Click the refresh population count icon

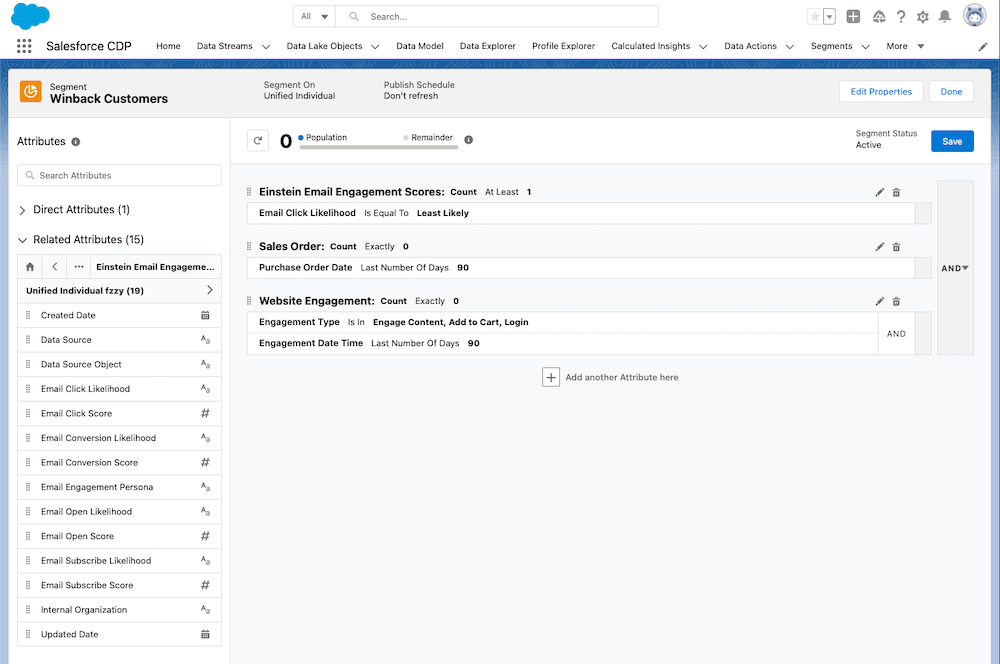click(258, 141)
